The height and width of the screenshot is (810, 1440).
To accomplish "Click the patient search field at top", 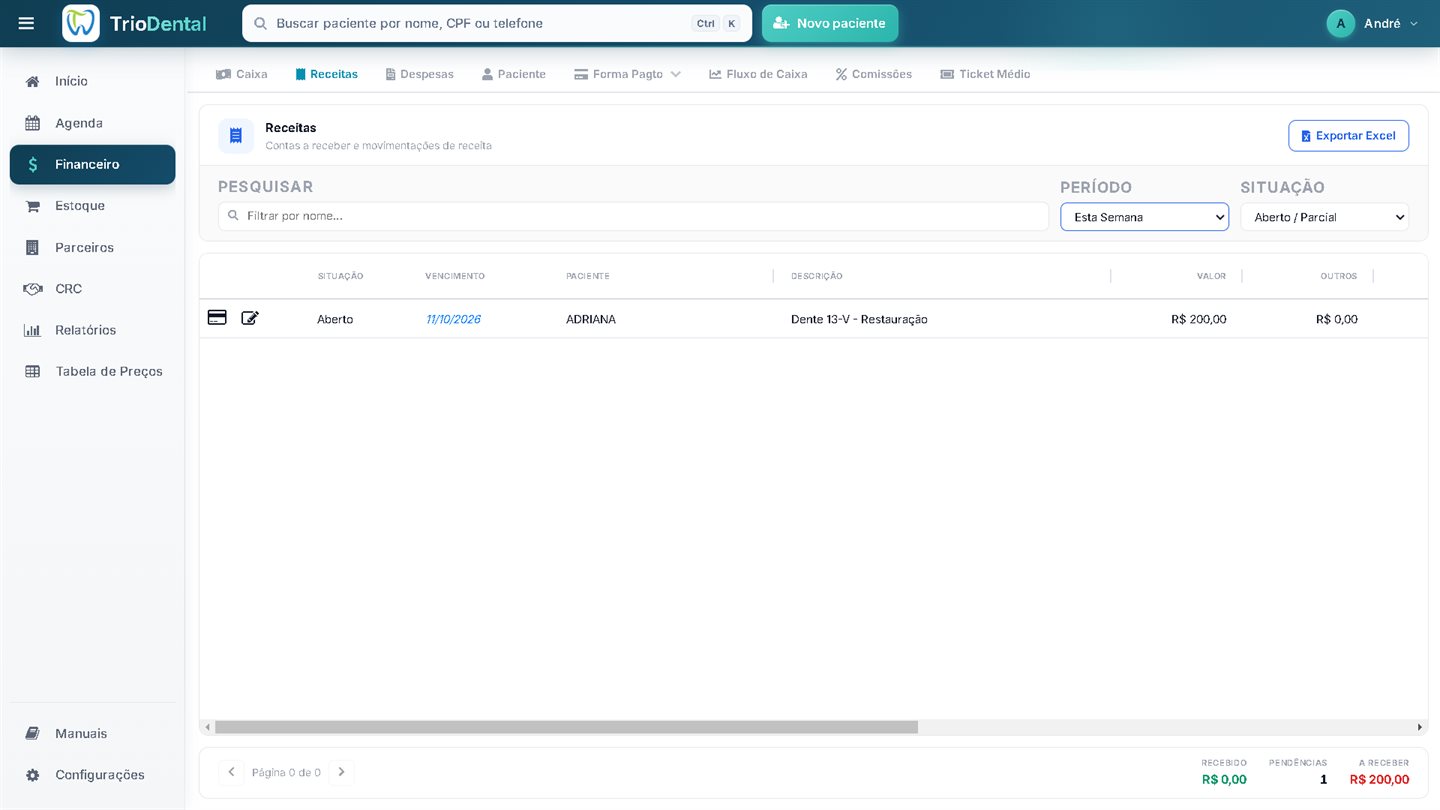I will [497, 23].
